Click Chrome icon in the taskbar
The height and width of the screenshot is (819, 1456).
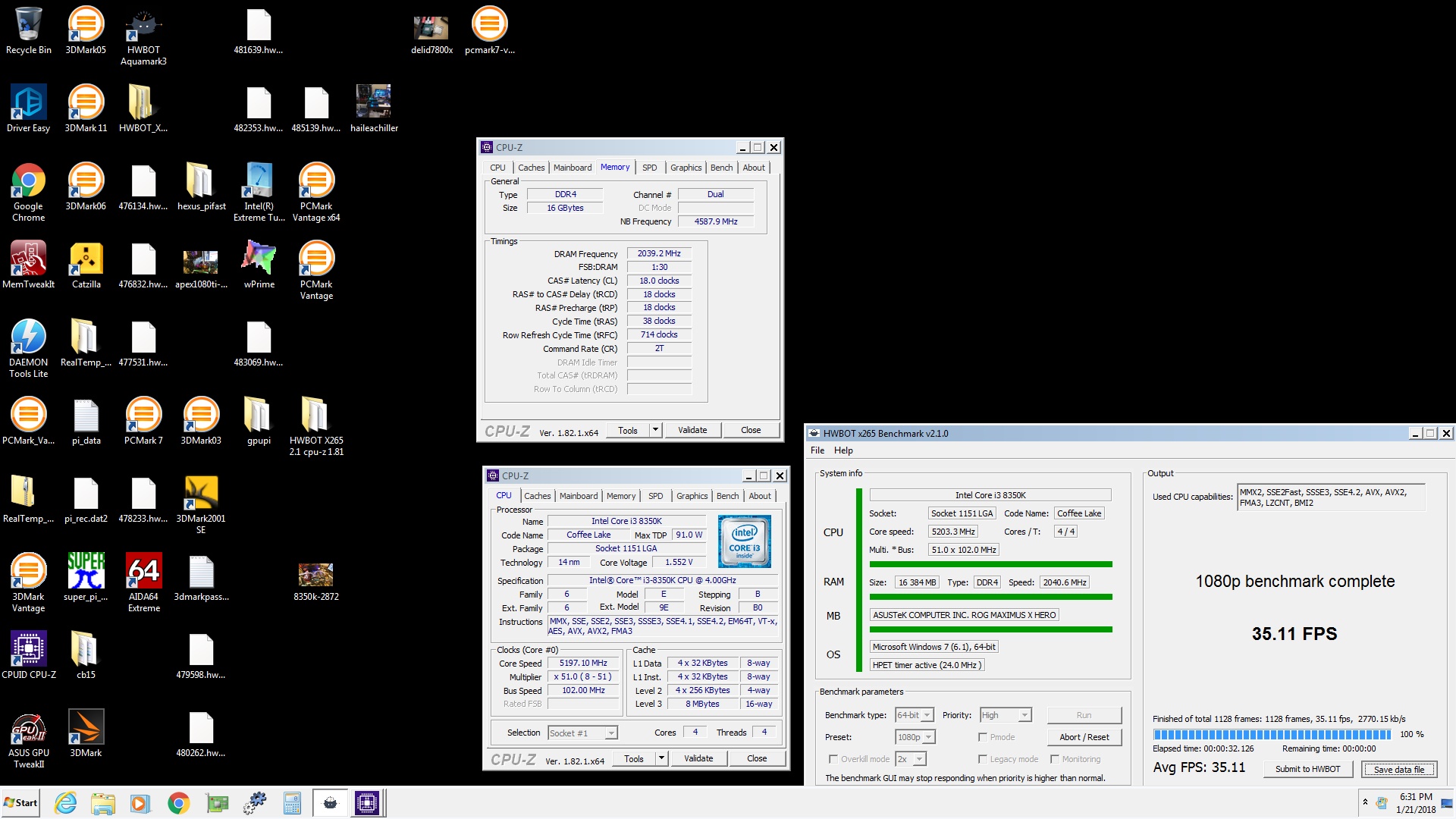pos(179,803)
